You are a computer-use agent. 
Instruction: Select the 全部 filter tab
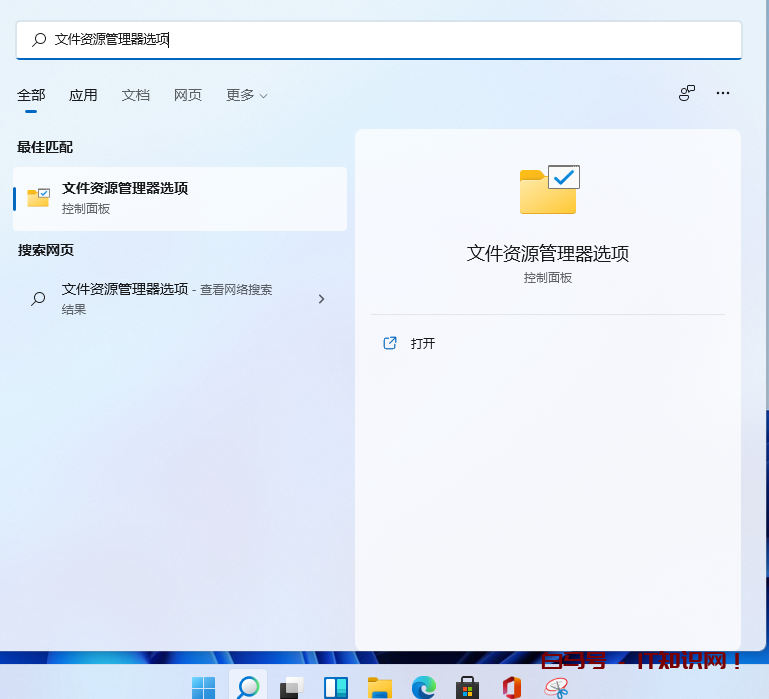click(31, 95)
